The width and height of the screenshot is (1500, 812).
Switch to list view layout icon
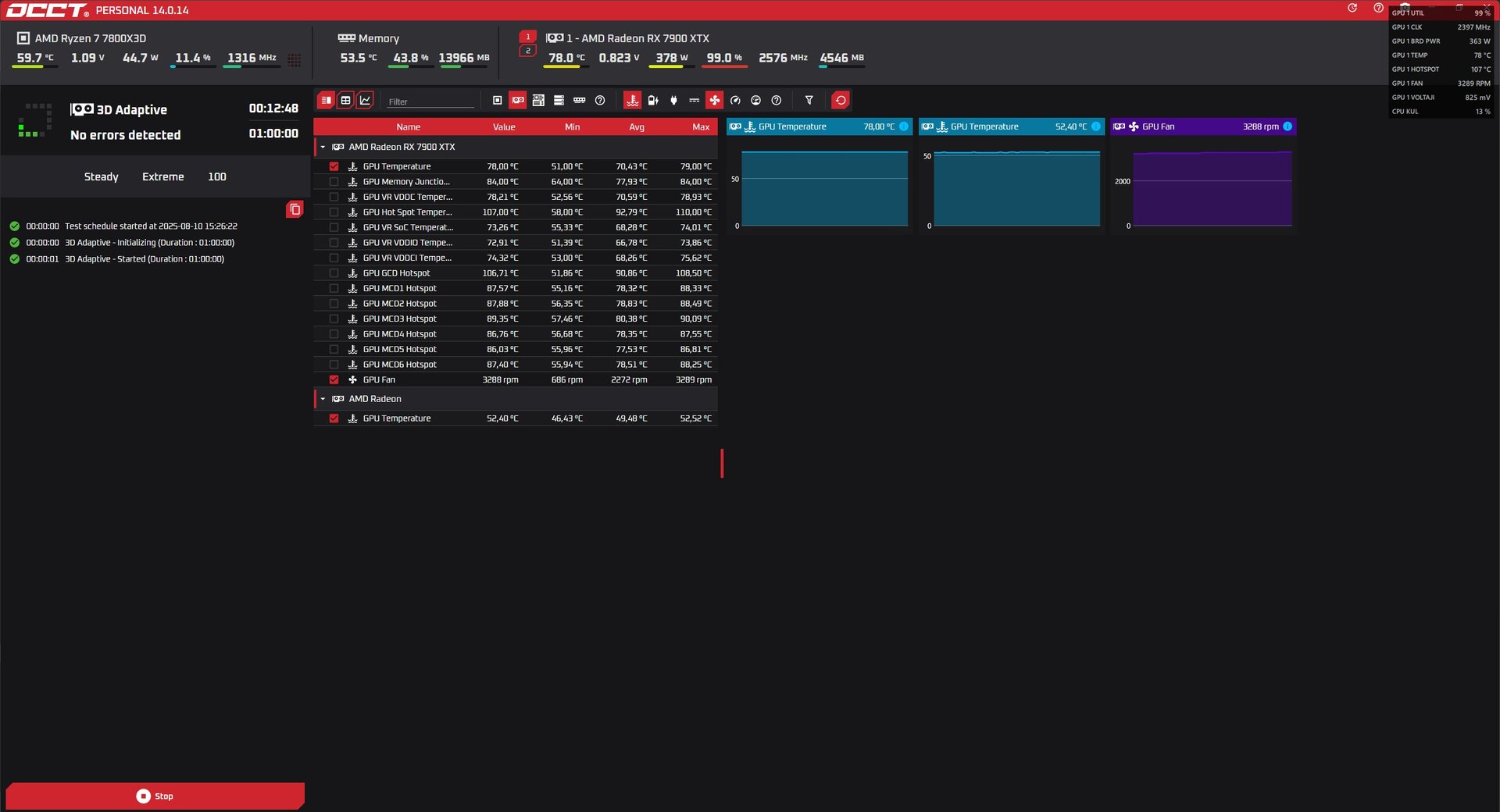click(x=326, y=100)
